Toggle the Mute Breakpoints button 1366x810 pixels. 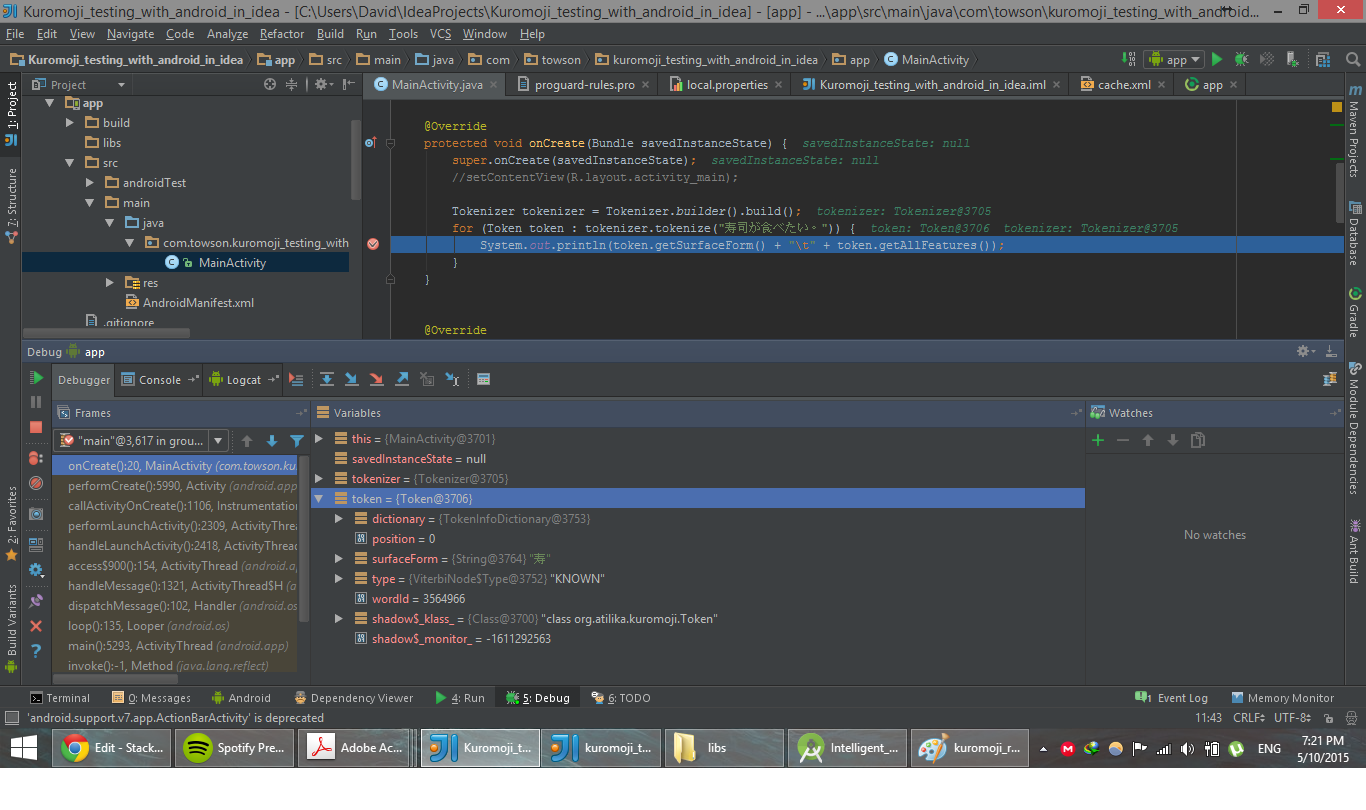coord(36,483)
